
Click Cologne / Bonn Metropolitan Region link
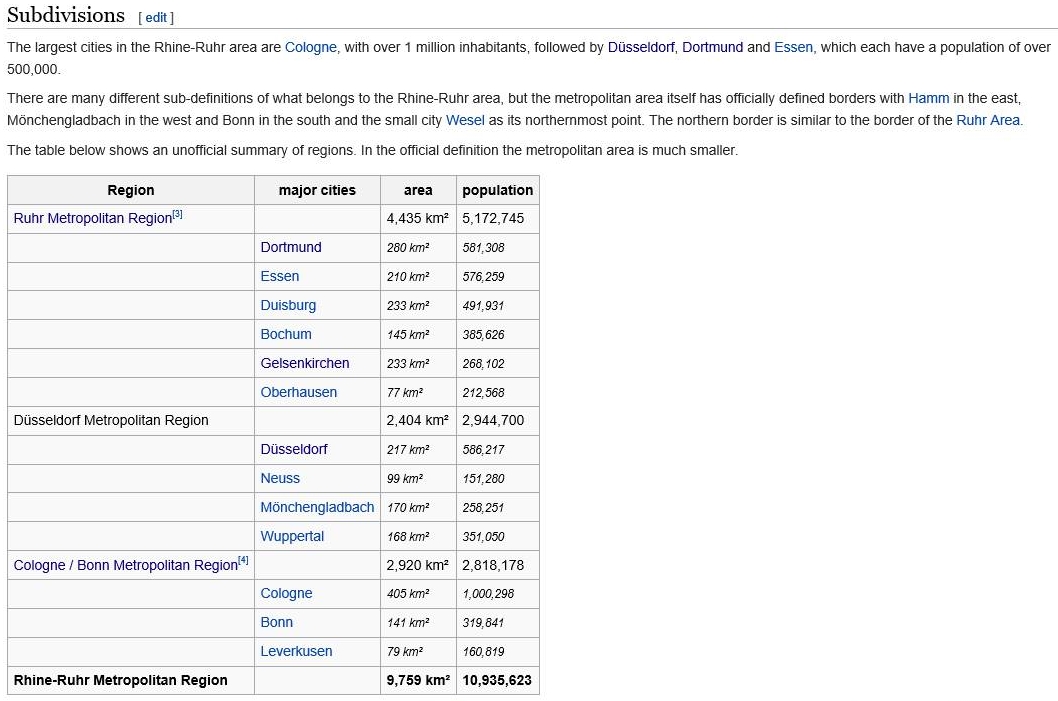coord(125,566)
